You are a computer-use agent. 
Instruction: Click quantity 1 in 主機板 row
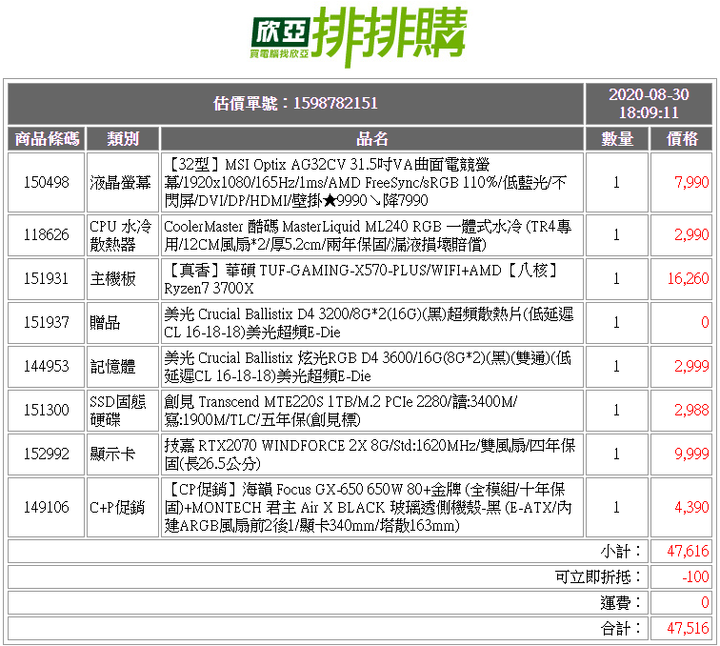pyautogui.click(x=616, y=279)
